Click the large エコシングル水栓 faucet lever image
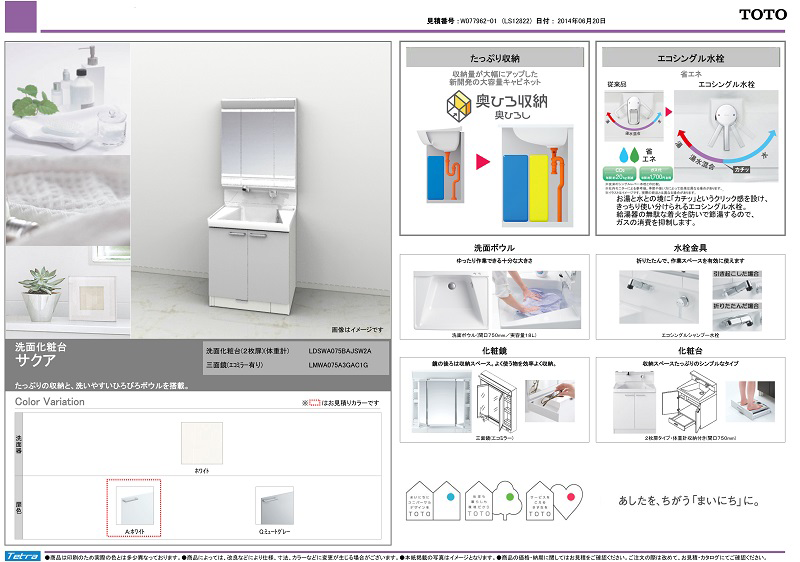Viewport: 800px width, 562px height. click(726, 136)
